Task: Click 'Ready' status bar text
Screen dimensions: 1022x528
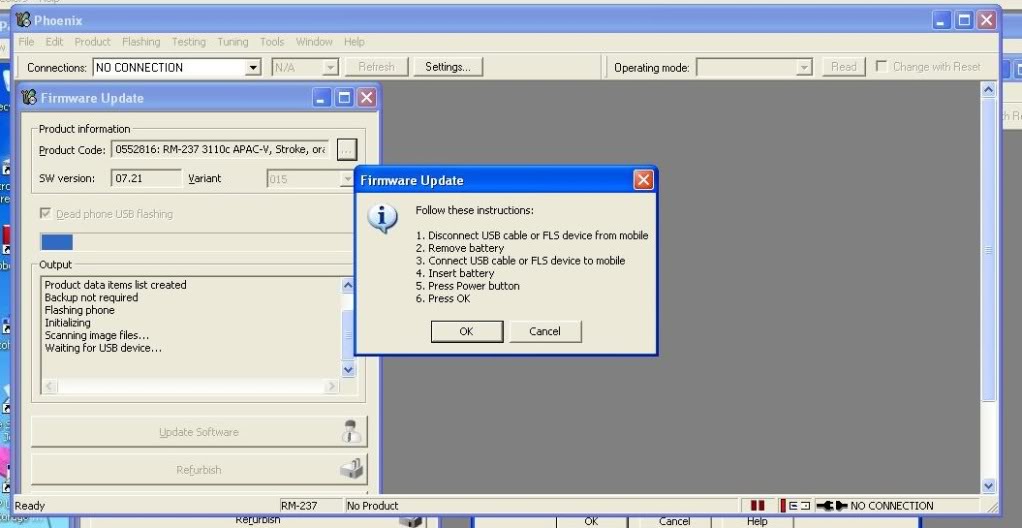Action: pos(29,506)
